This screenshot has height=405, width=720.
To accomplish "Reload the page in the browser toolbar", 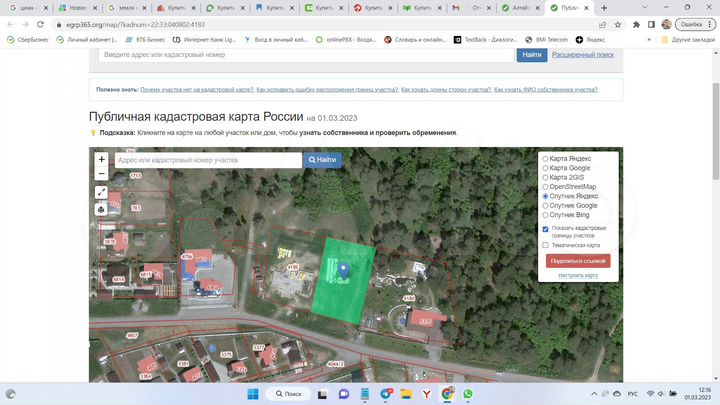I will click(x=43, y=24).
